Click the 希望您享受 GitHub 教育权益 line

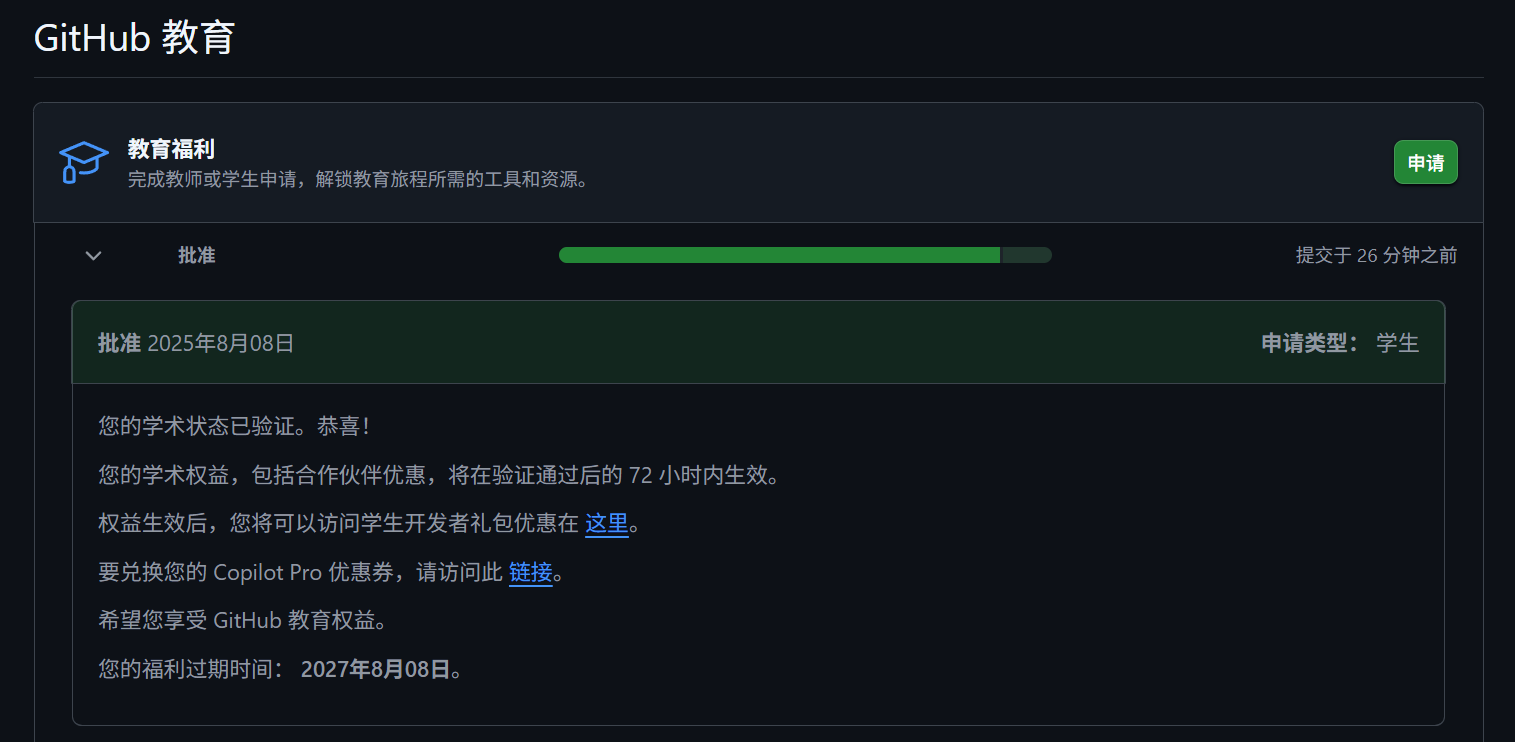click(x=243, y=620)
